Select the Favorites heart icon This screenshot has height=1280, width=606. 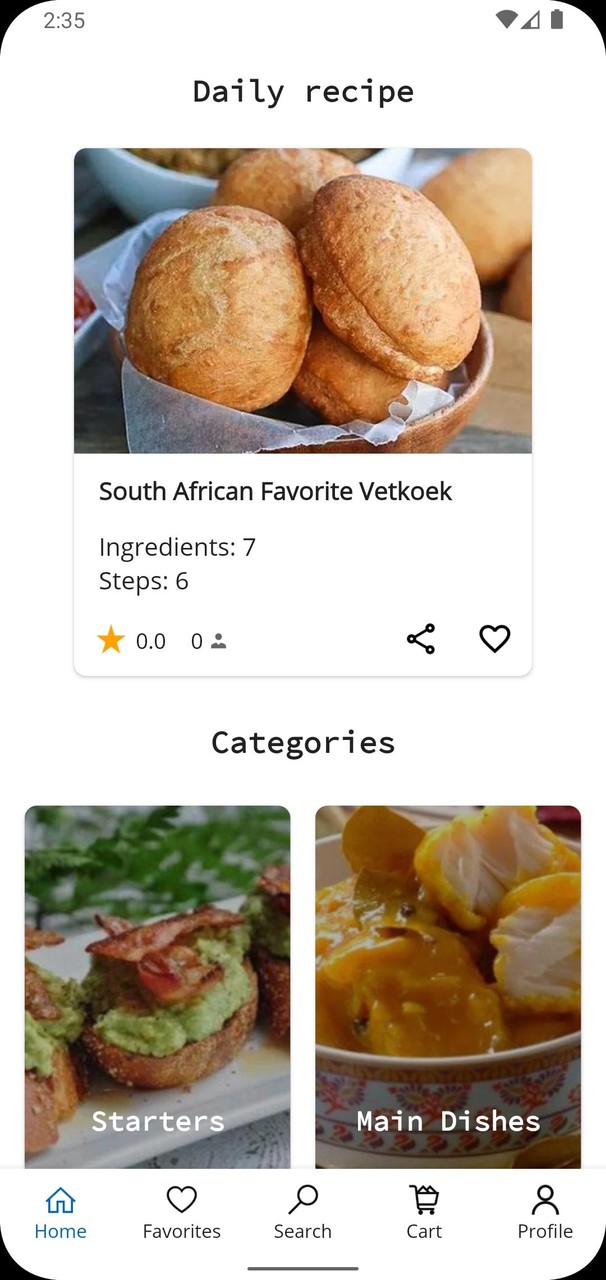(x=182, y=1199)
